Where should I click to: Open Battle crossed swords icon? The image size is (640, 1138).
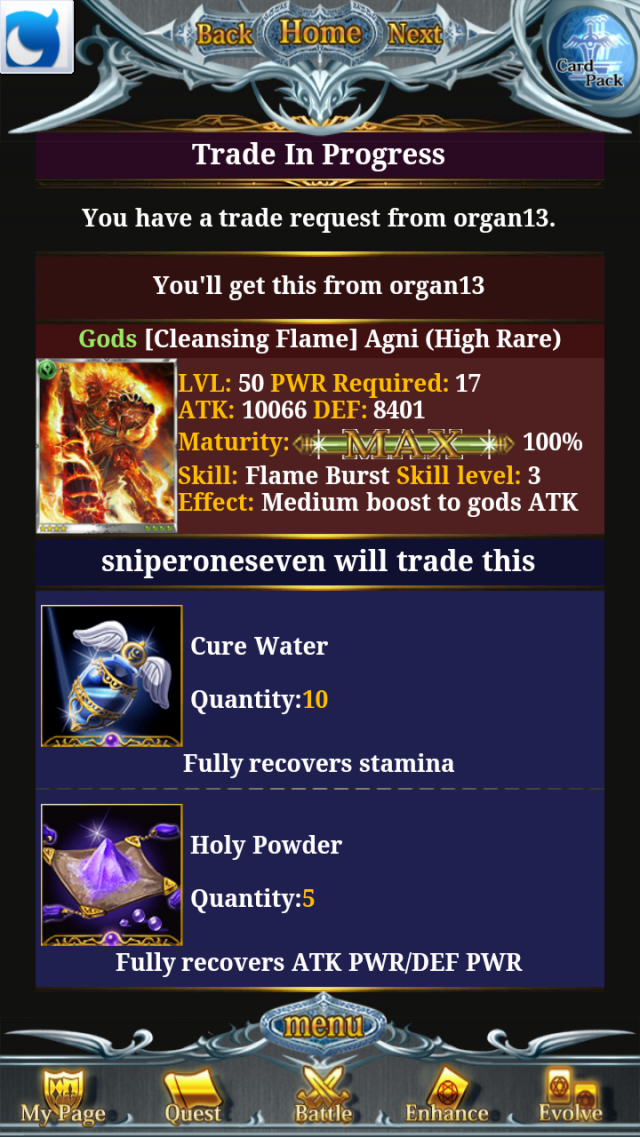(324, 1095)
